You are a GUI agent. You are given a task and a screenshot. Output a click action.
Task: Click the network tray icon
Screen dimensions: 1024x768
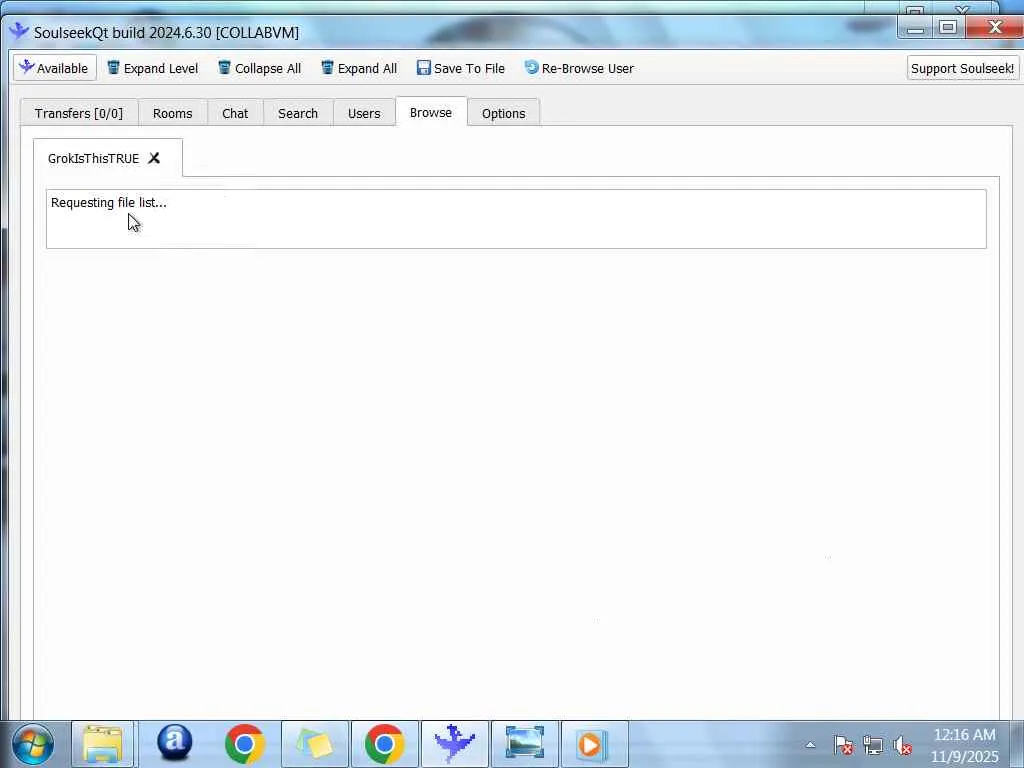coord(873,745)
